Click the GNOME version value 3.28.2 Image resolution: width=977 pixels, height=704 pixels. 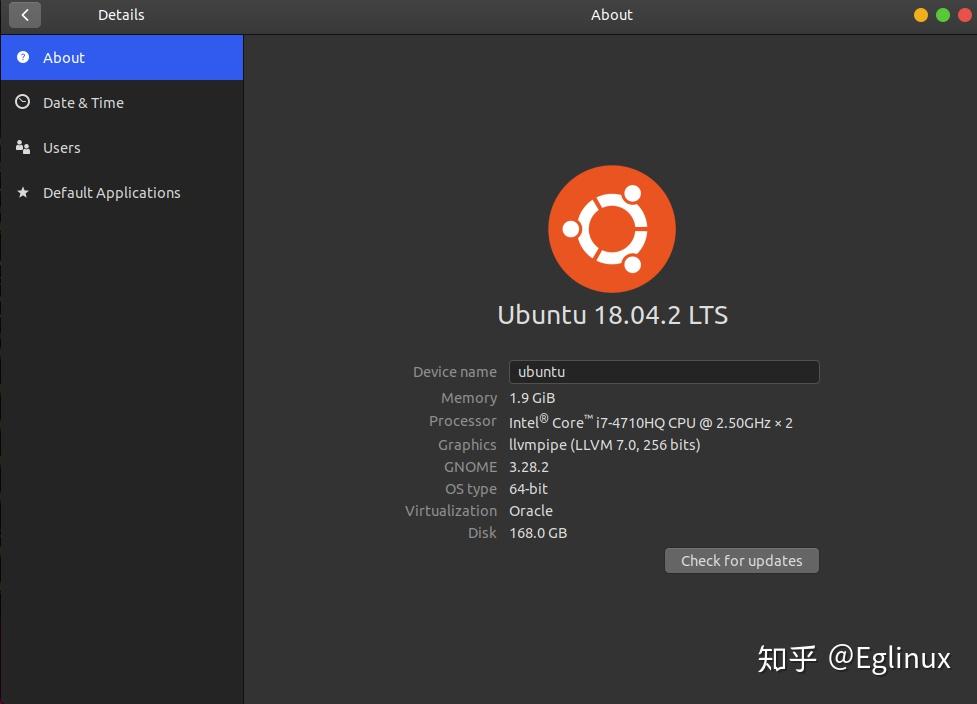click(531, 466)
